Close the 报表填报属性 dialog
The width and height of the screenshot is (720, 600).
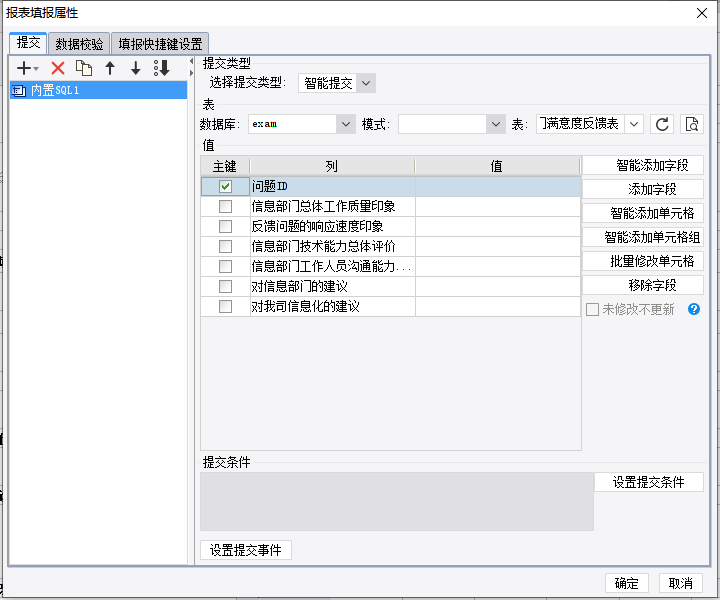pos(702,13)
